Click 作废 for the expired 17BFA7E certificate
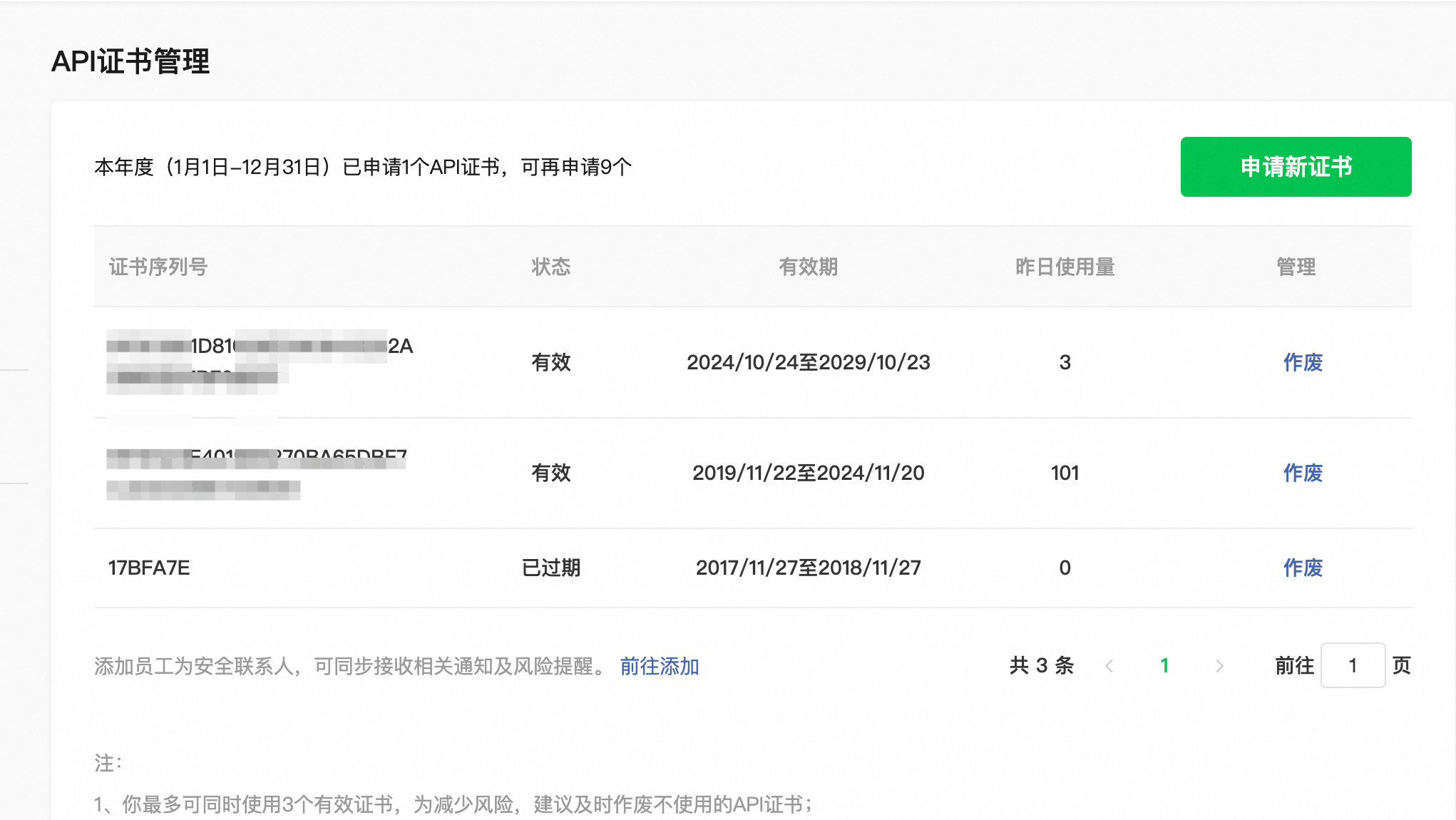 coord(1303,568)
